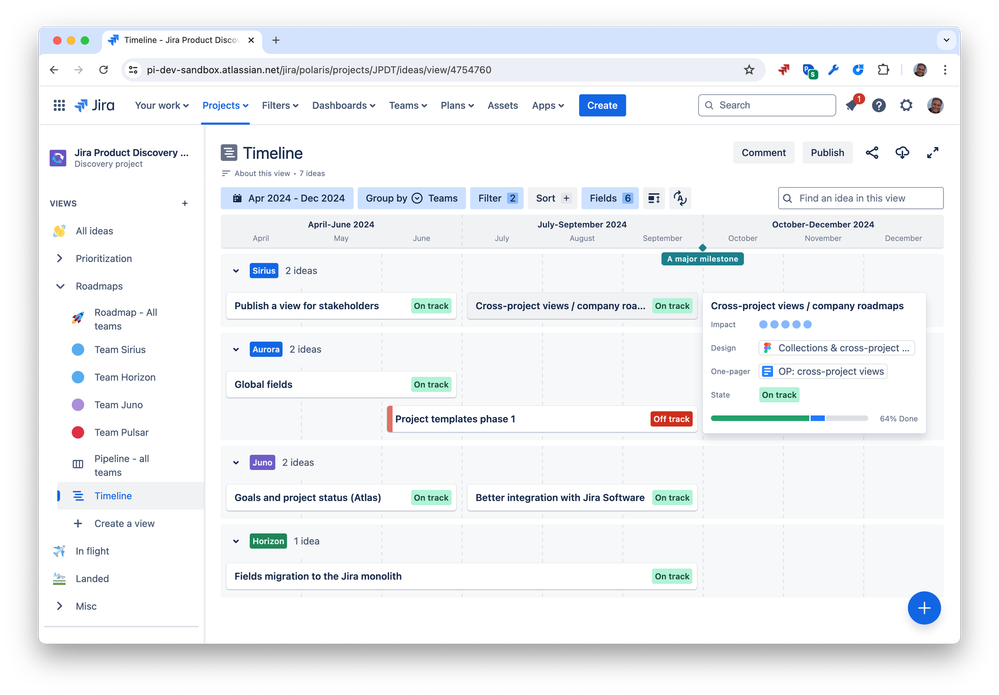999x695 pixels.
Task: Click Create a view in sidebar
Action: point(124,524)
